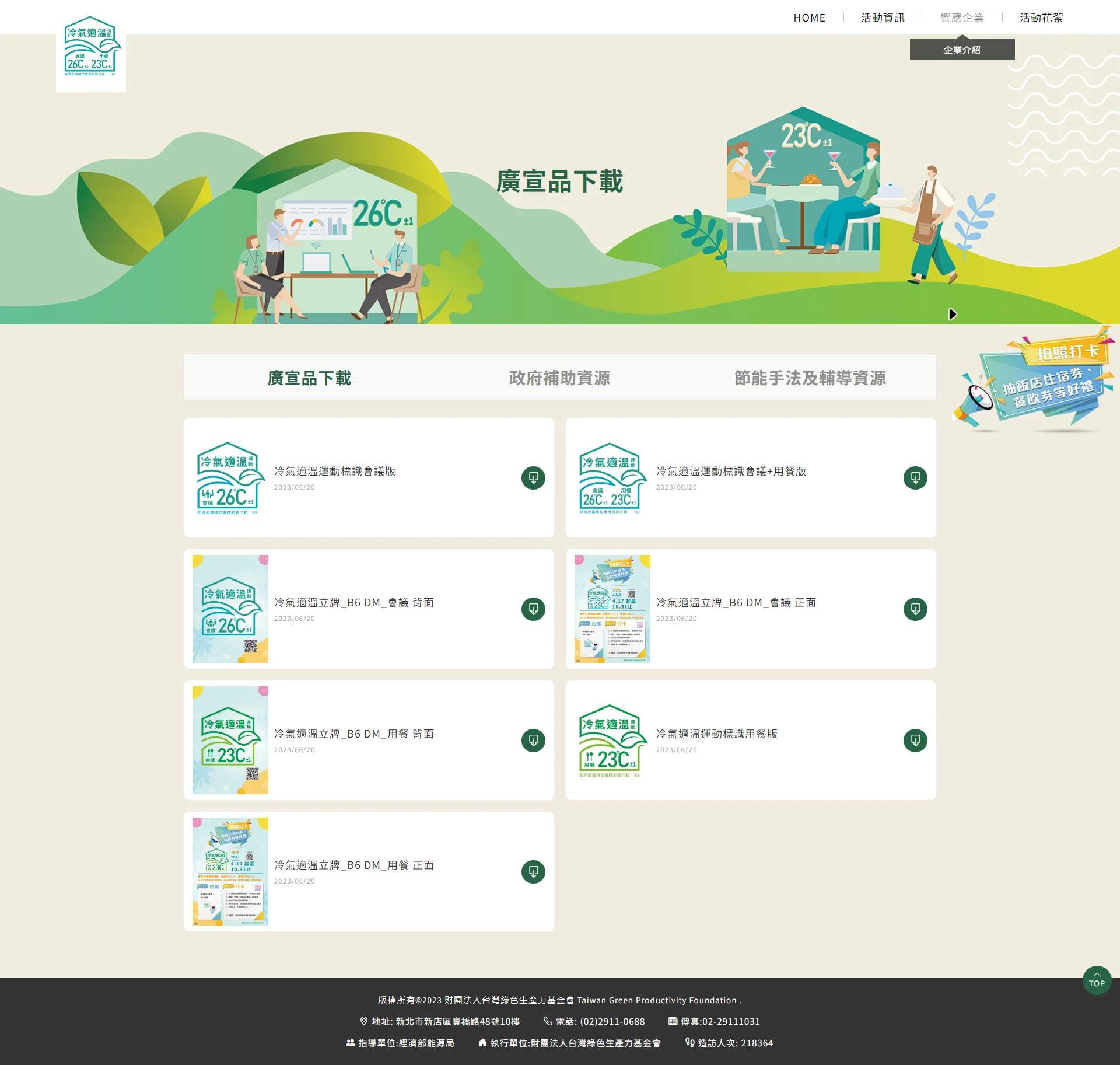The image size is (1120, 1065).
Task: Open thumbnail of B6 DM_用餐 正面
Action: tap(230, 871)
